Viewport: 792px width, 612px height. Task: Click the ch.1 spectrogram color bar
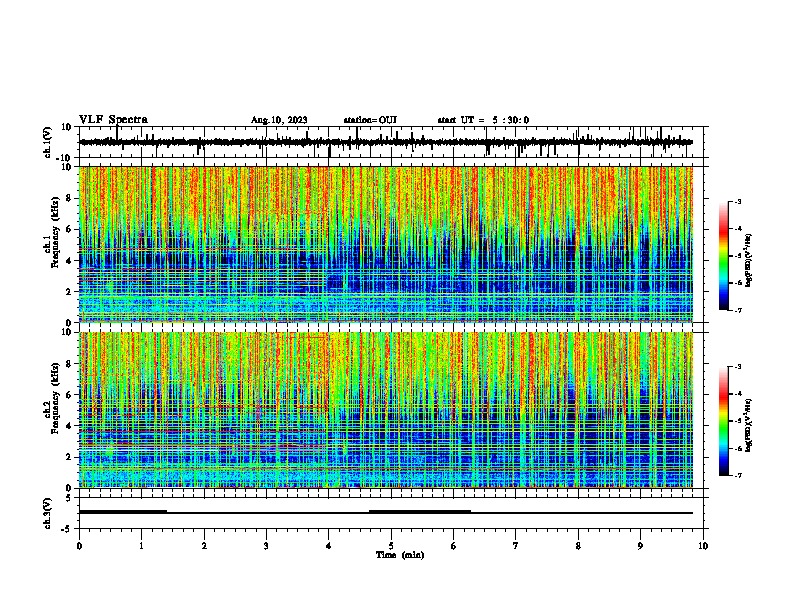click(723, 256)
